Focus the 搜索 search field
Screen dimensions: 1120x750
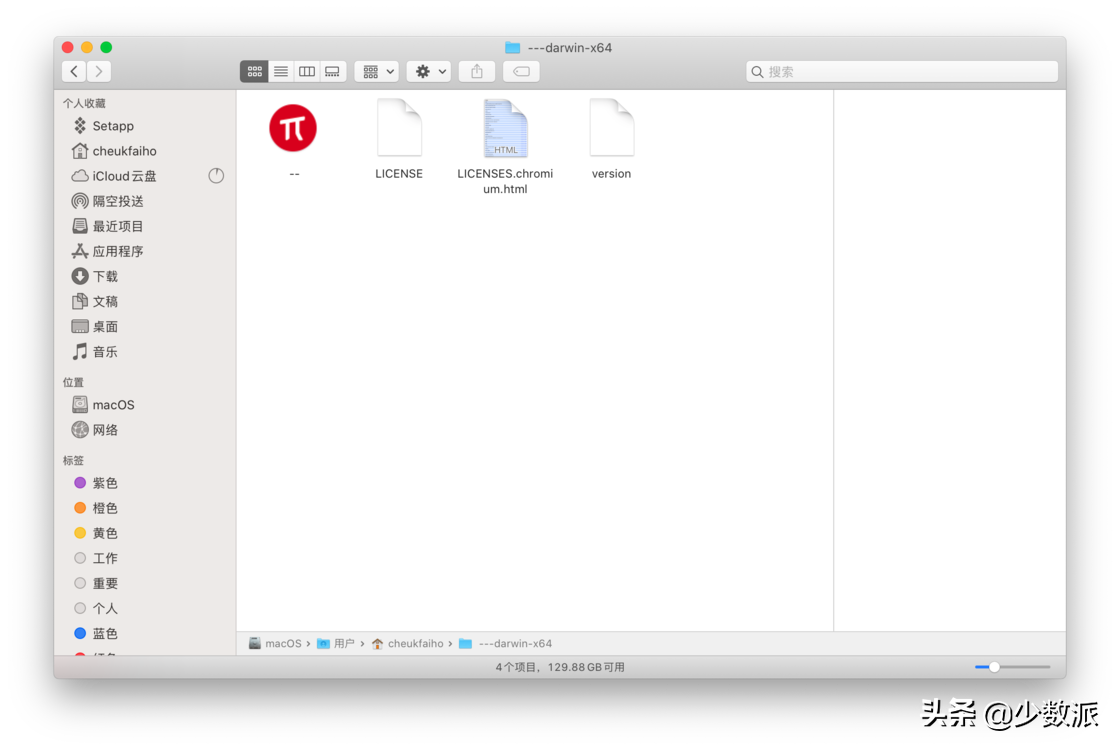pyautogui.click(x=901, y=71)
